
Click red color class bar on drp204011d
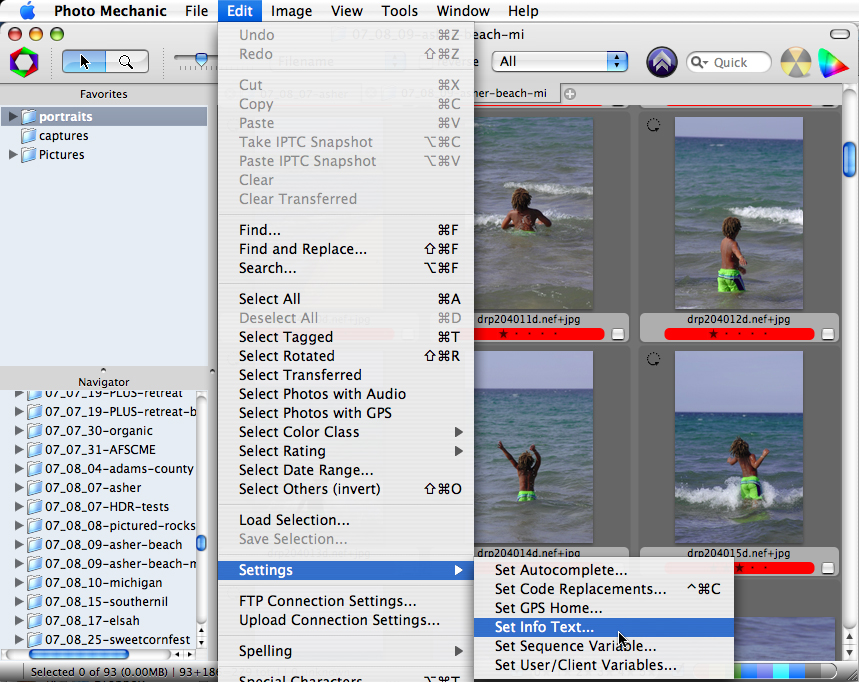pos(540,334)
